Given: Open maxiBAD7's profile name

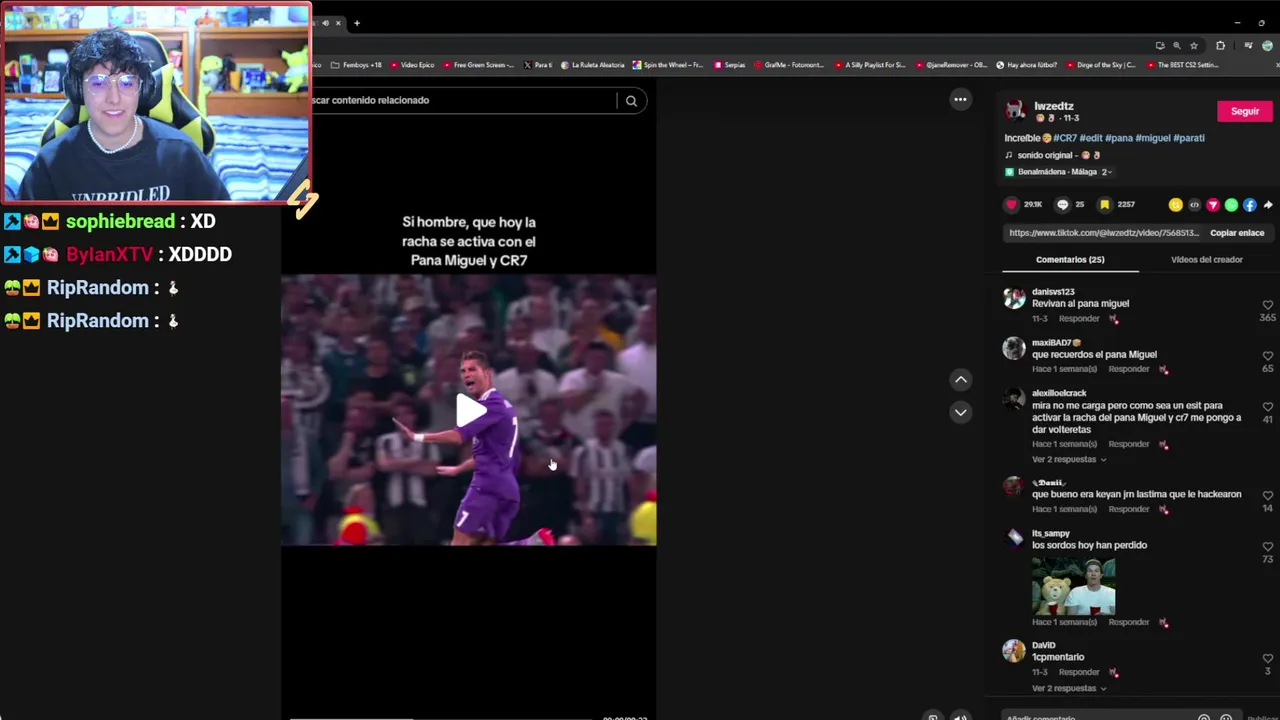Looking at the screenshot, I should [1057, 343].
